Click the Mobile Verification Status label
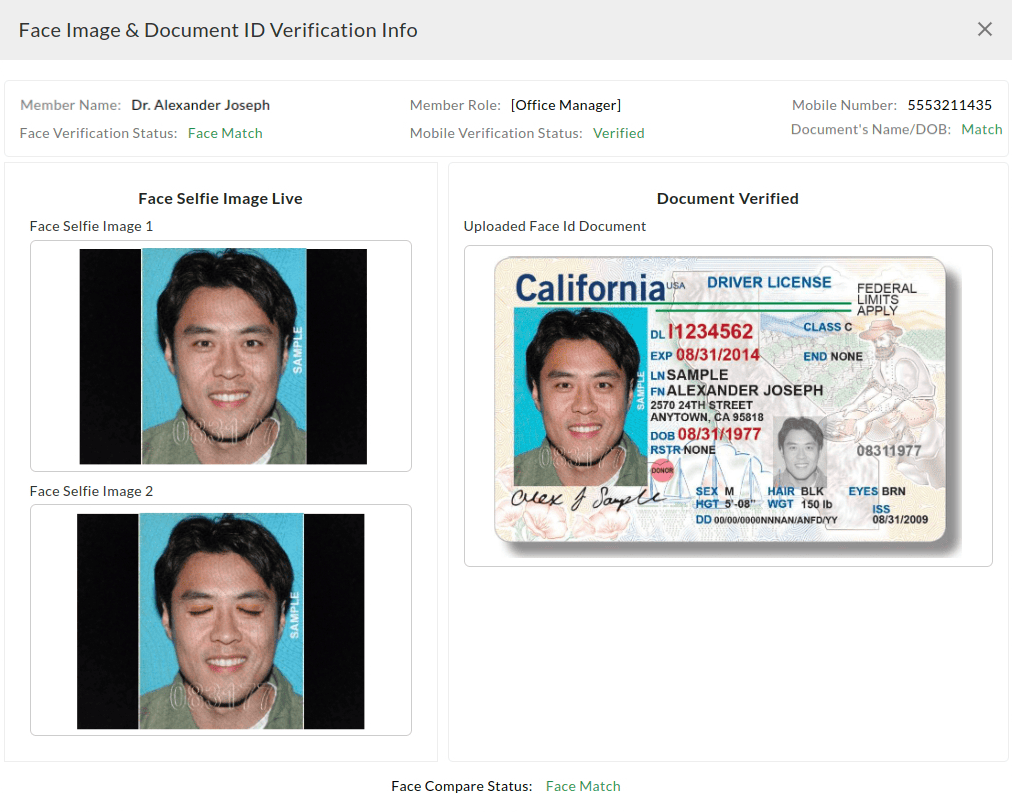The height and width of the screenshot is (812, 1012). (x=493, y=132)
